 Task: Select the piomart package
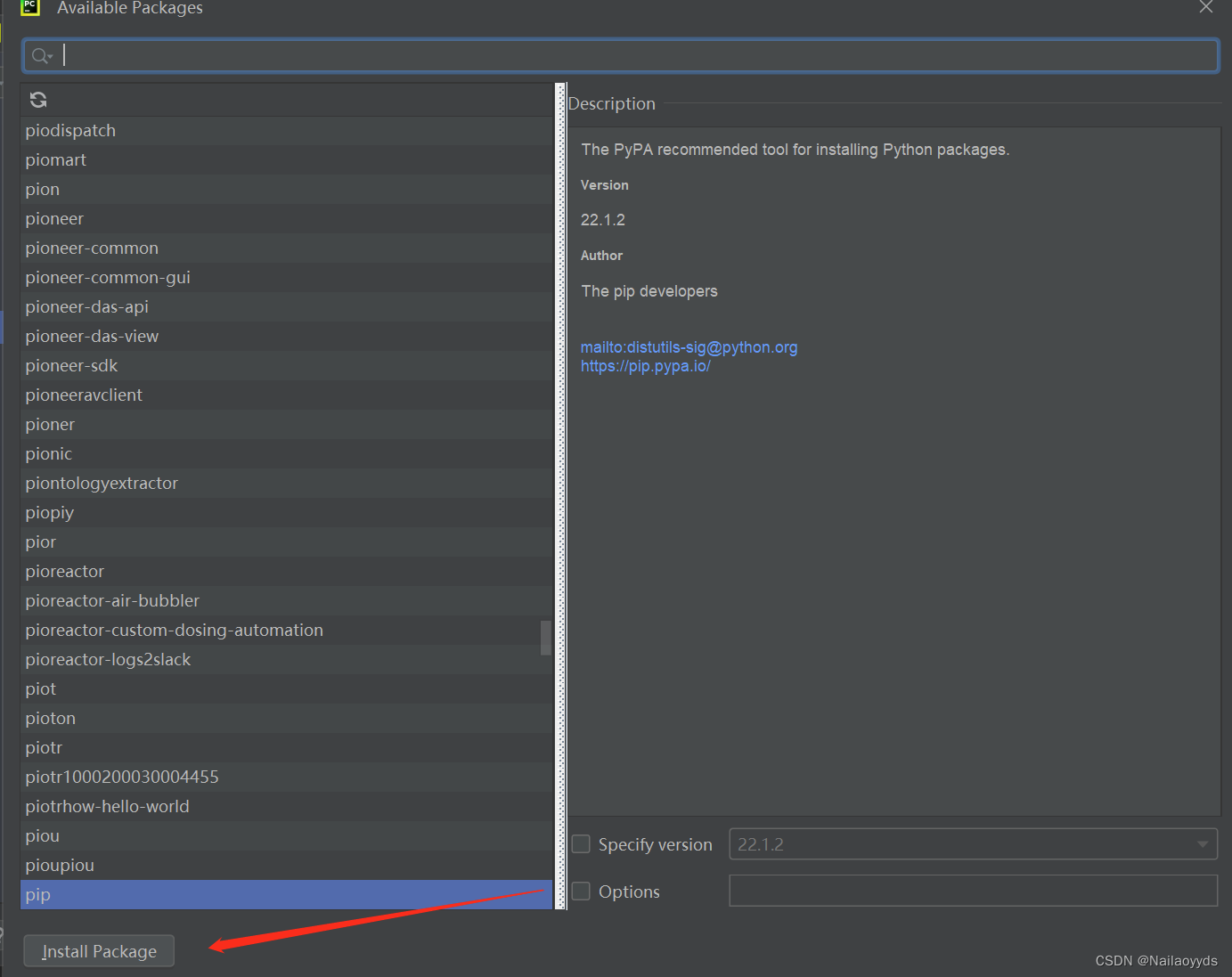(x=286, y=160)
